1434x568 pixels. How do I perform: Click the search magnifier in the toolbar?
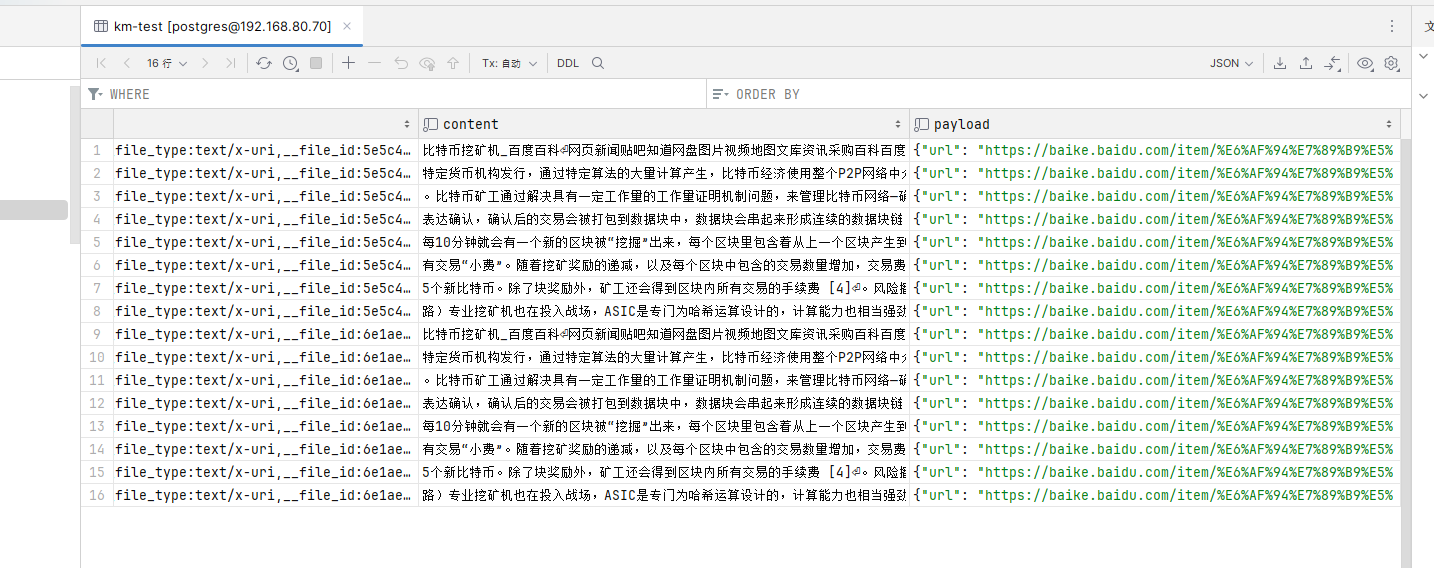[x=598, y=63]
